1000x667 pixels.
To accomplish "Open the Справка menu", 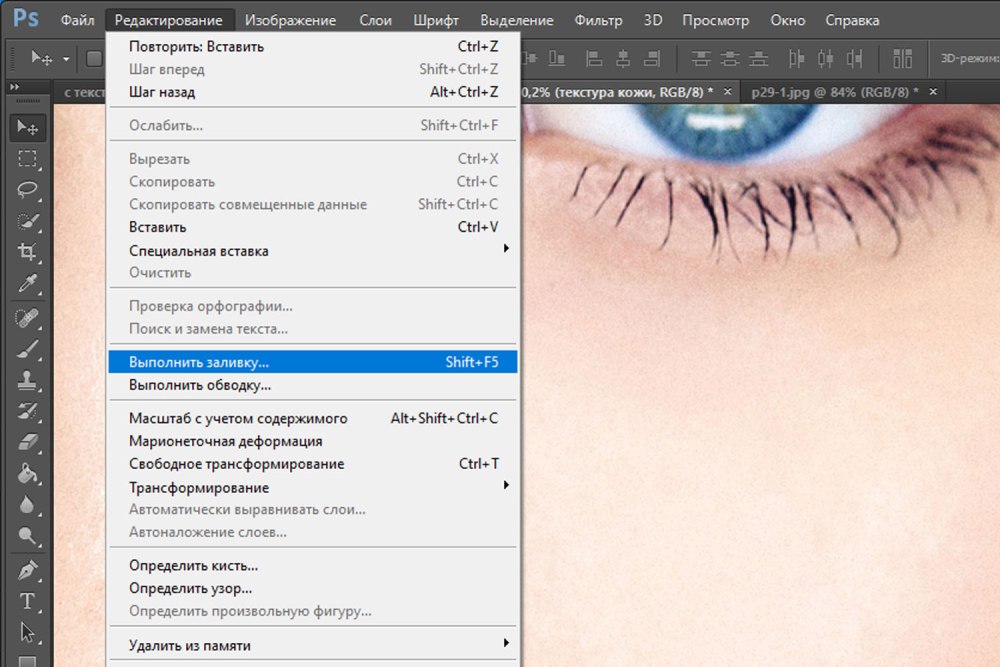I will 852,20.
